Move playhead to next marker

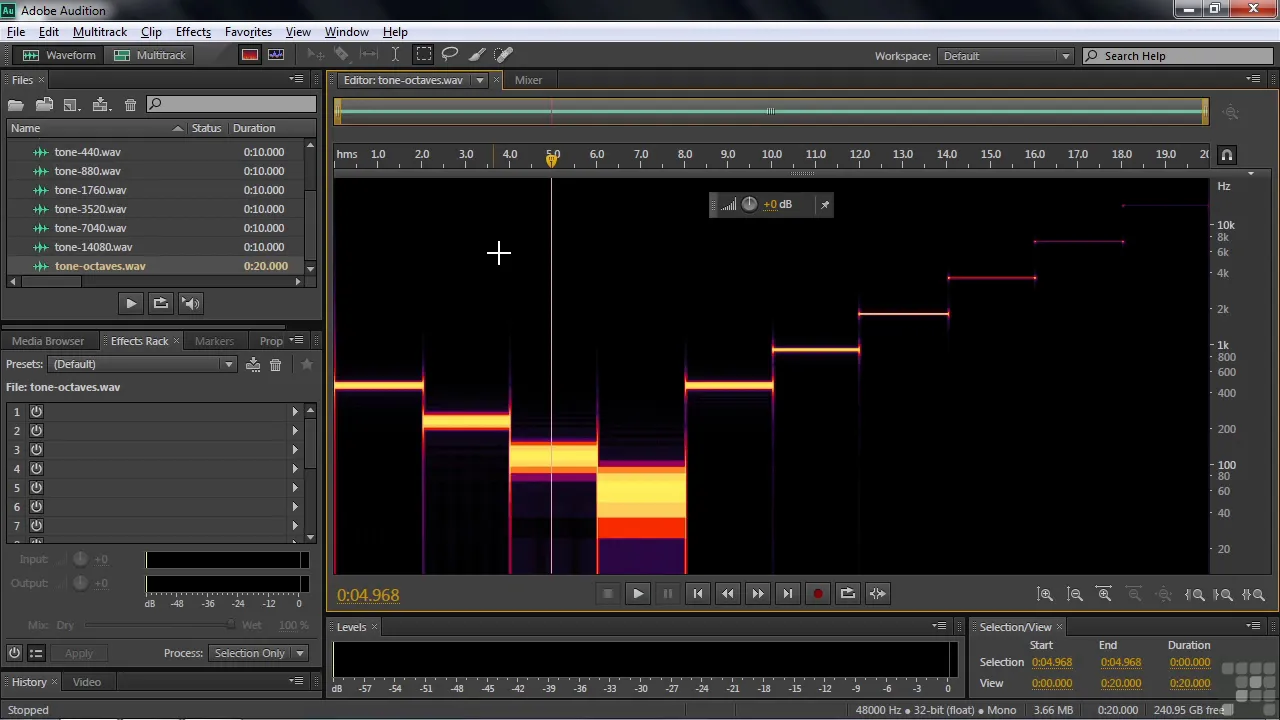click(x=788, y=594)
